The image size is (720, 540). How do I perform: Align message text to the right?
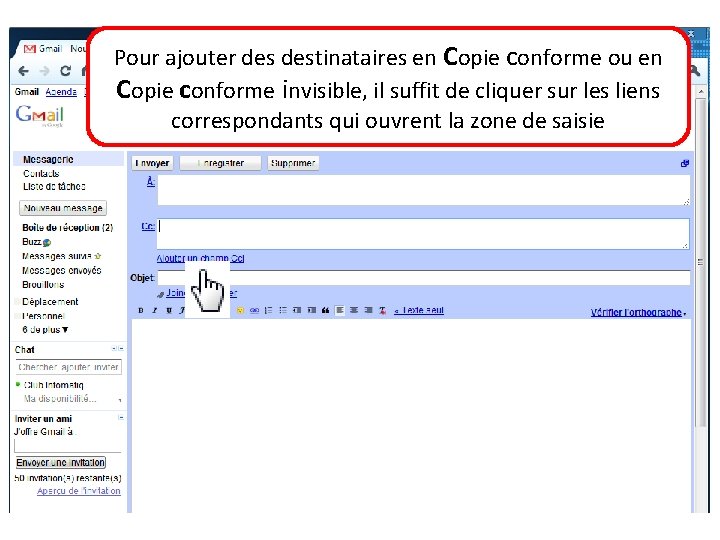[x=368, y=310]
